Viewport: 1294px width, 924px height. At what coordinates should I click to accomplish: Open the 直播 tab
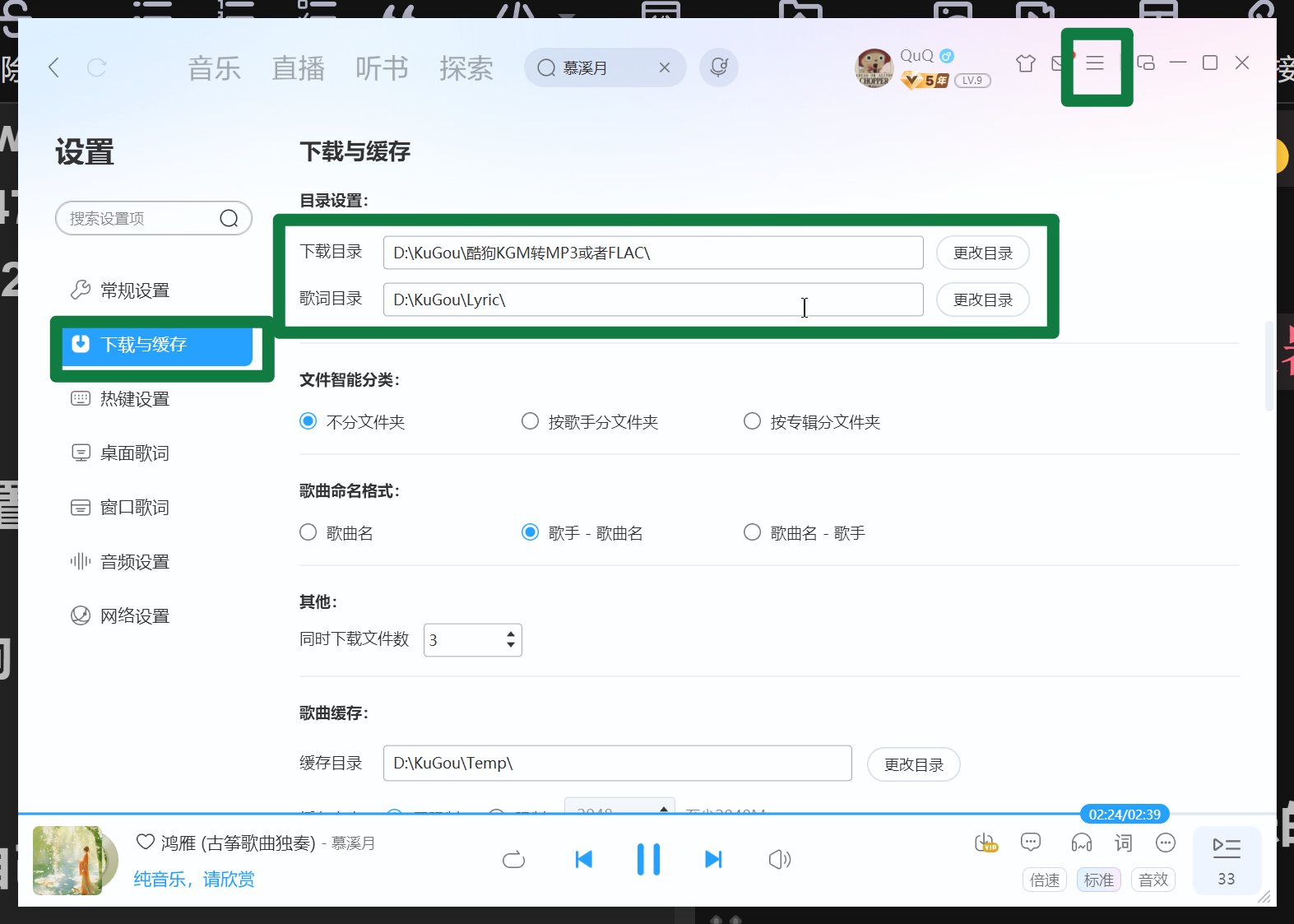299,68
